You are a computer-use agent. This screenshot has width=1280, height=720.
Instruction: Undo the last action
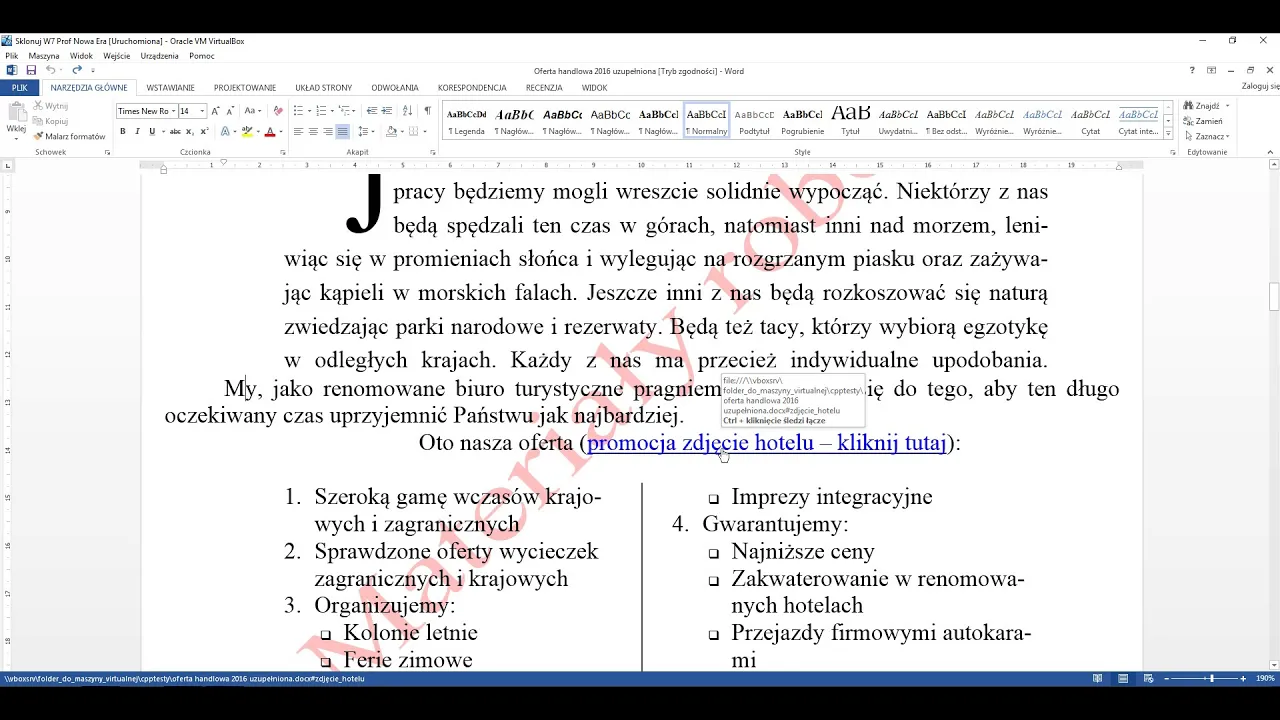pos(50,70)
